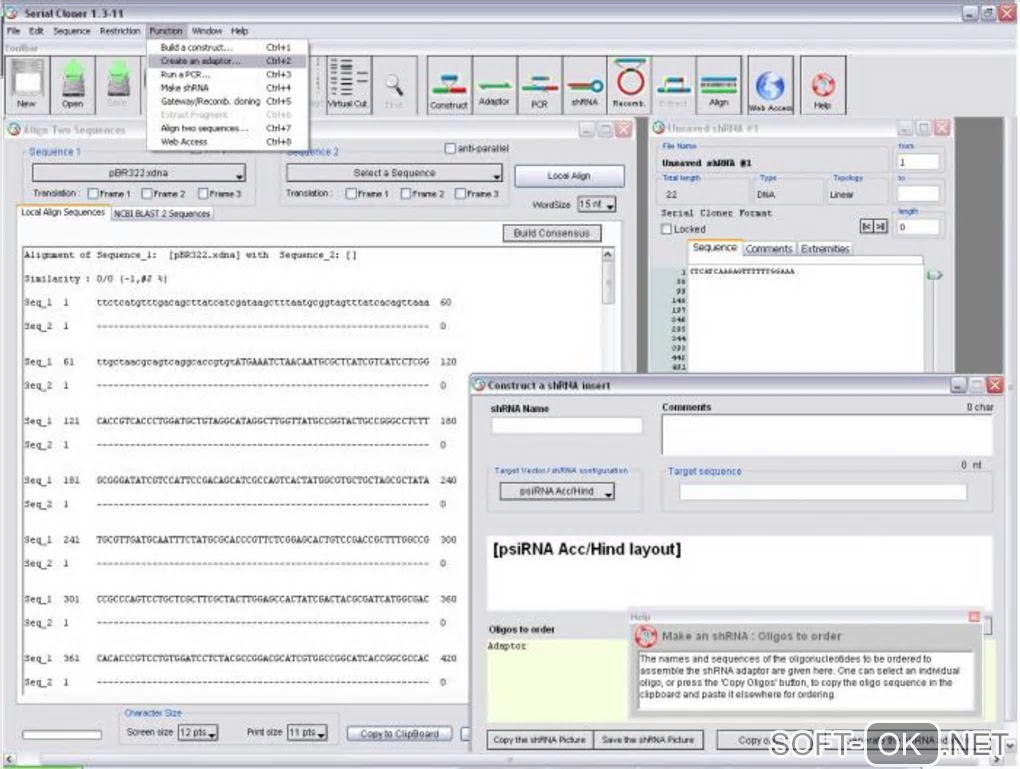Launch the Construct tool icon

tap(449, 85)
